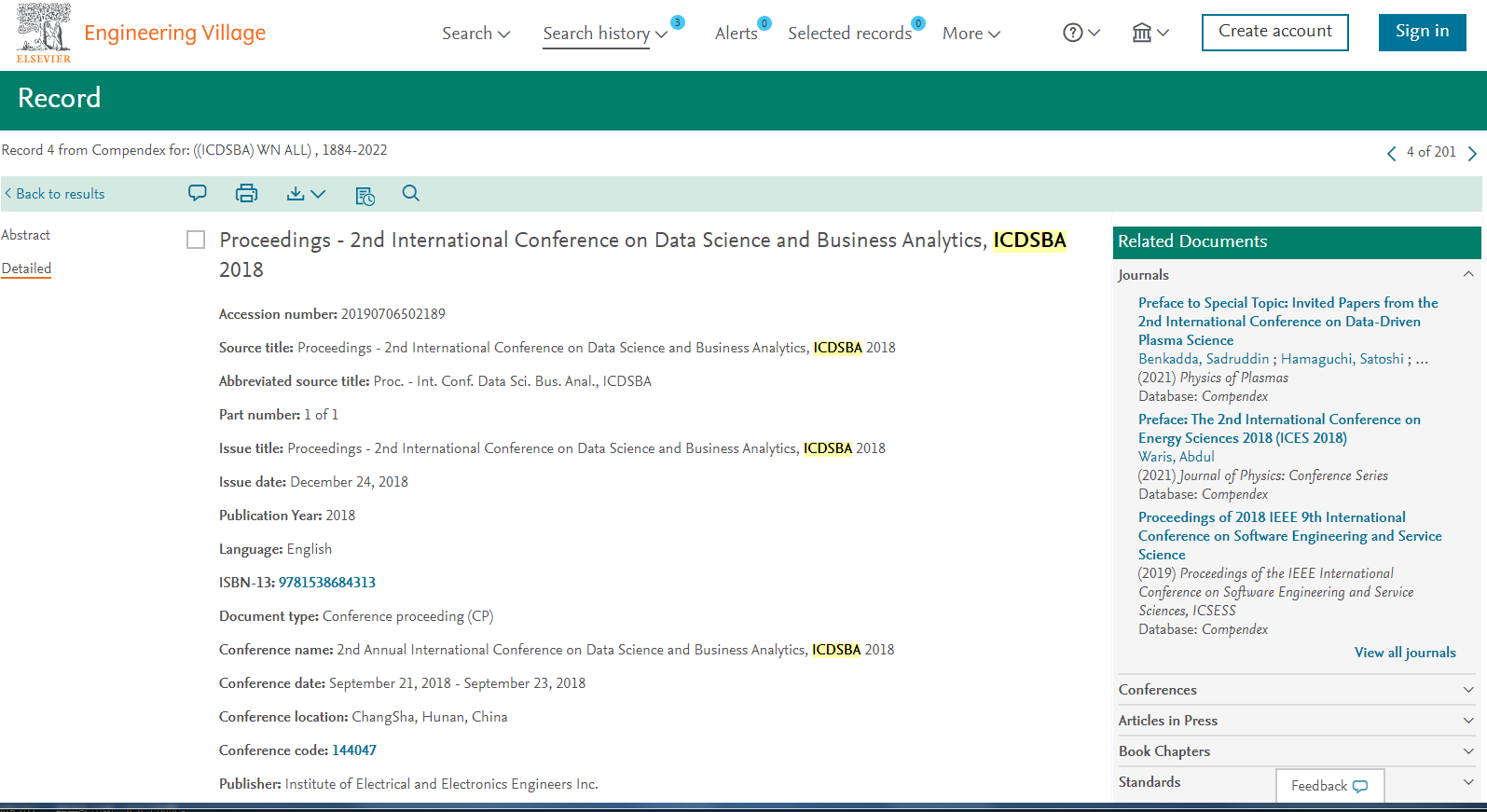This screenshot has height=812, width=1487.
Task: Click the Related Documents header
Action: click(x=1297, y=241)
